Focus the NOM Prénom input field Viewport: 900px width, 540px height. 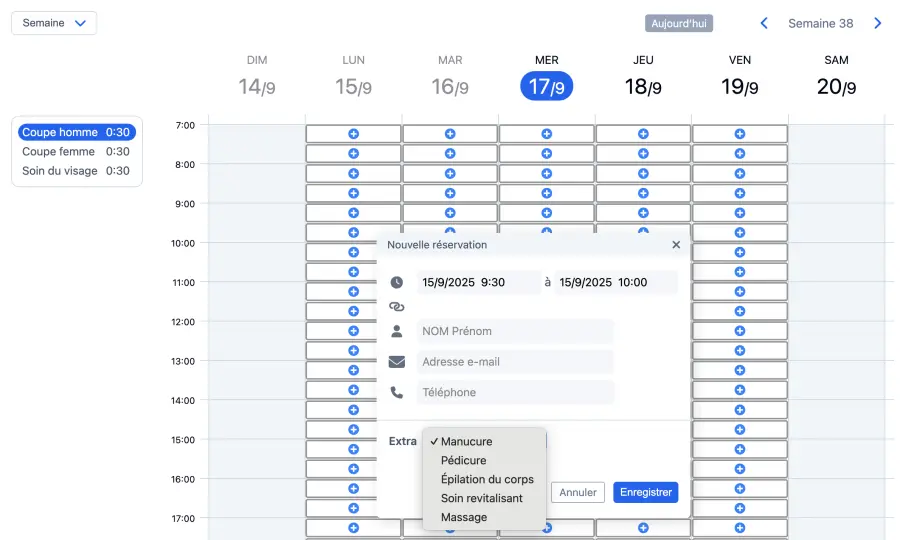[x=514, y=331]
